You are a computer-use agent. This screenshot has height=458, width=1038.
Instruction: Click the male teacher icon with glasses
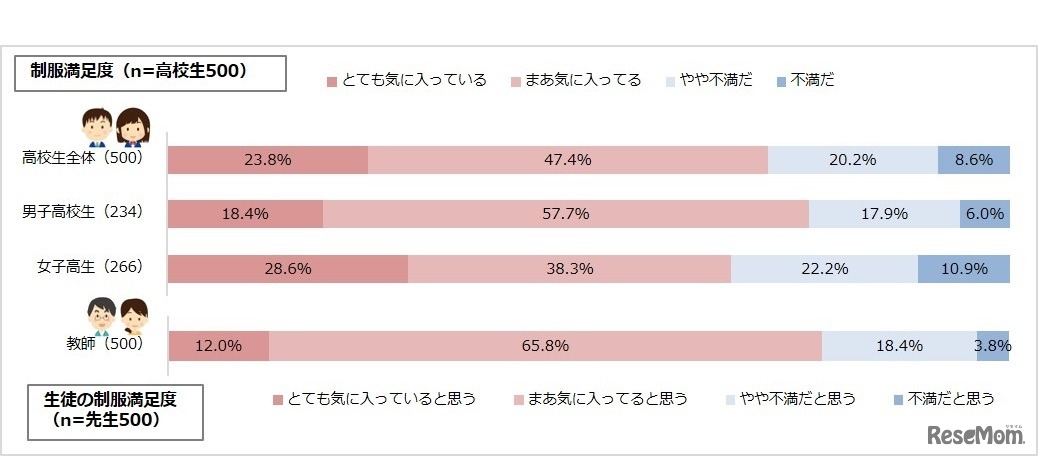click(x=98, y=315)
